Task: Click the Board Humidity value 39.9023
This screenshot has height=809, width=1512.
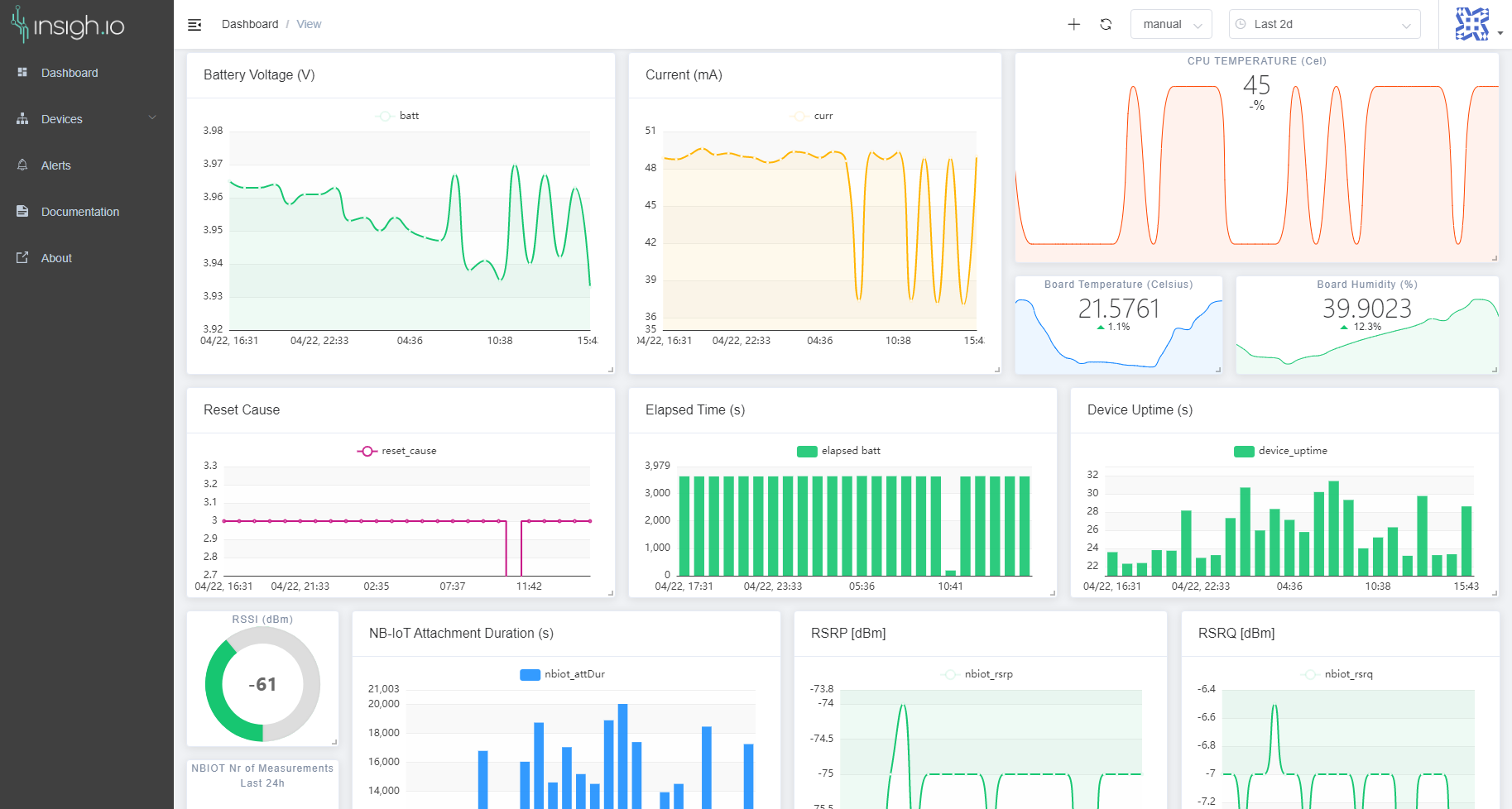Action: (1367, 309)
